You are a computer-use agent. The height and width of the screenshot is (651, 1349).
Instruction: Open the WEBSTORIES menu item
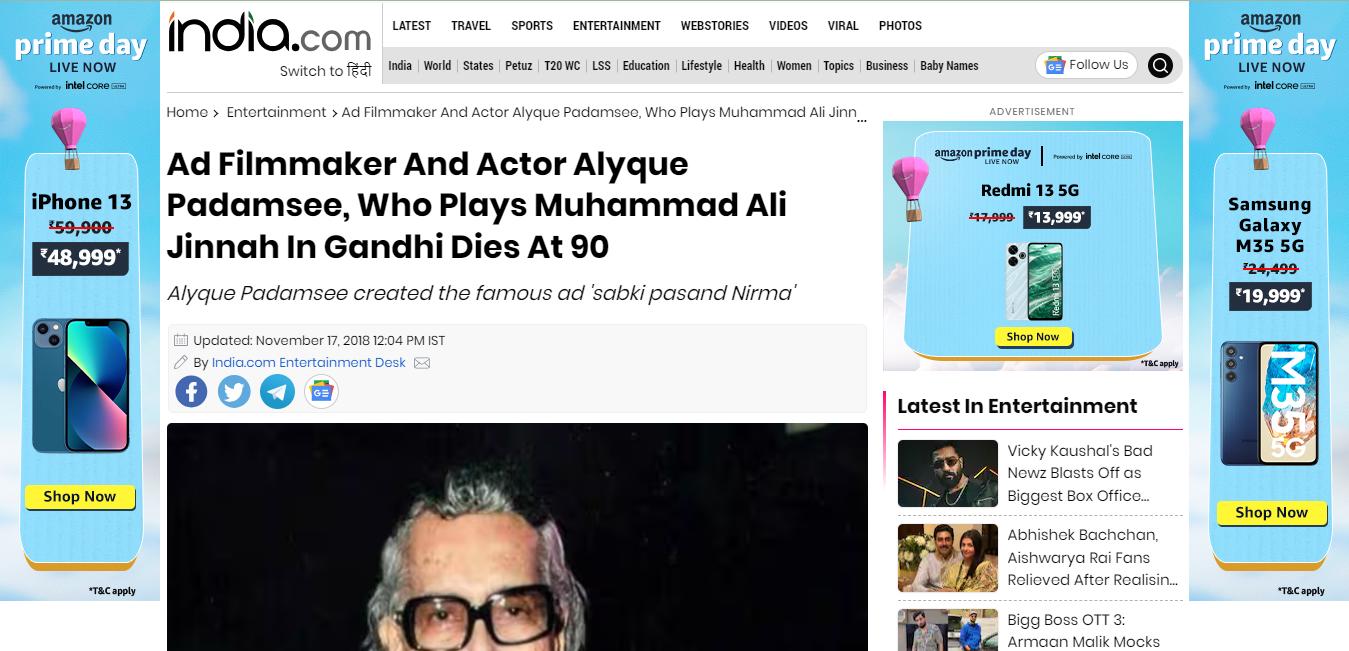714,26
